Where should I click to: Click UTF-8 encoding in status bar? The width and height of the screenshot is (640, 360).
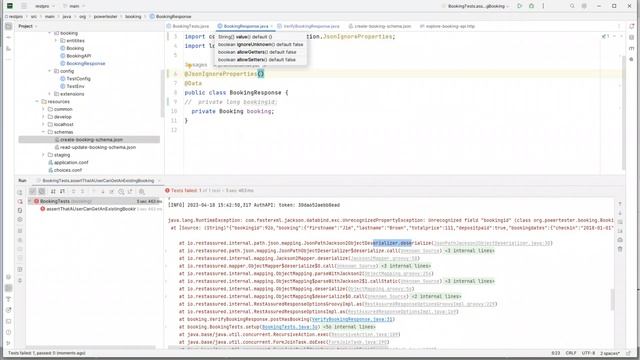(588, 353)
